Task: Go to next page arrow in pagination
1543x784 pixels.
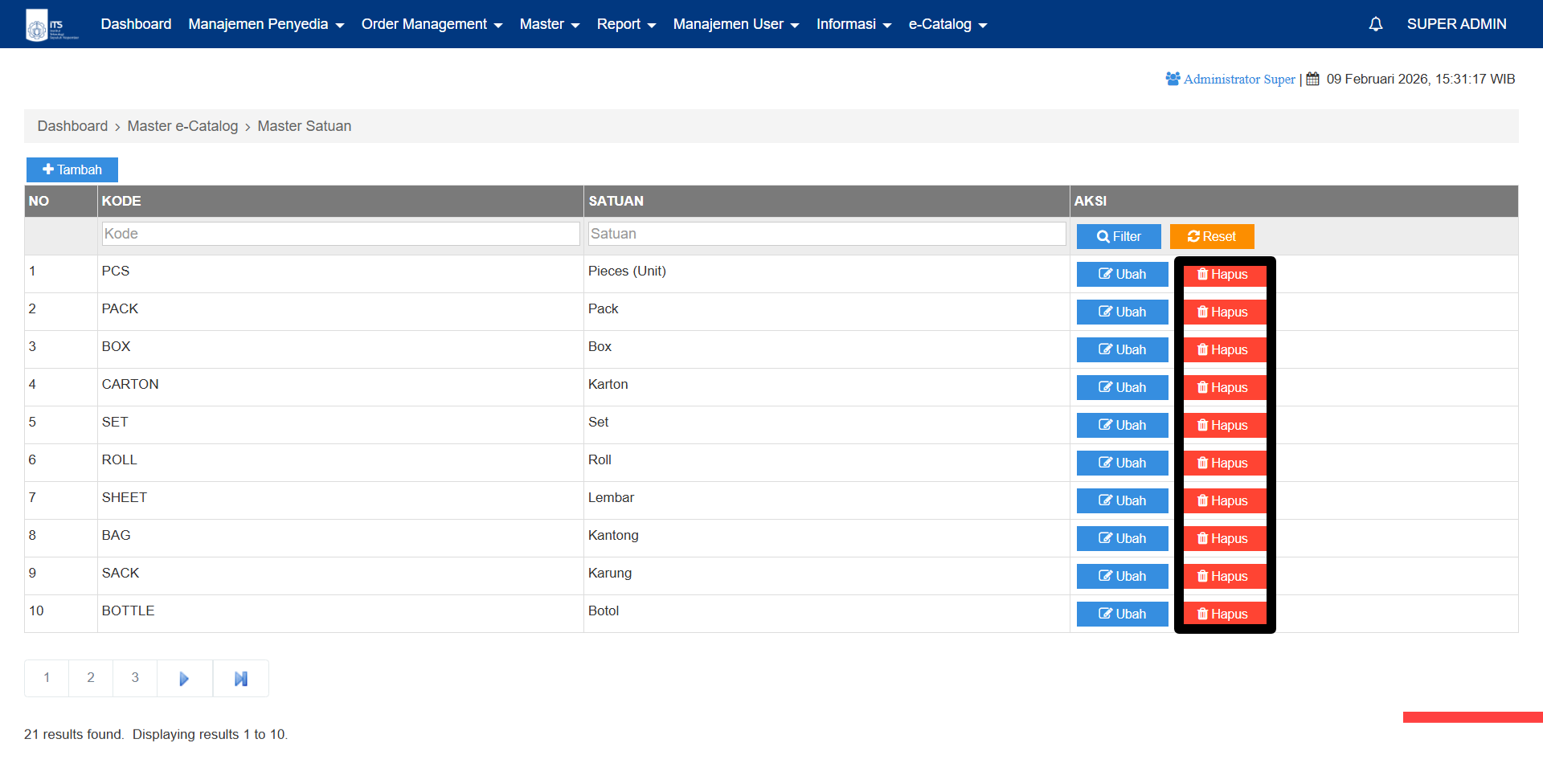Action: coord(184,679)
